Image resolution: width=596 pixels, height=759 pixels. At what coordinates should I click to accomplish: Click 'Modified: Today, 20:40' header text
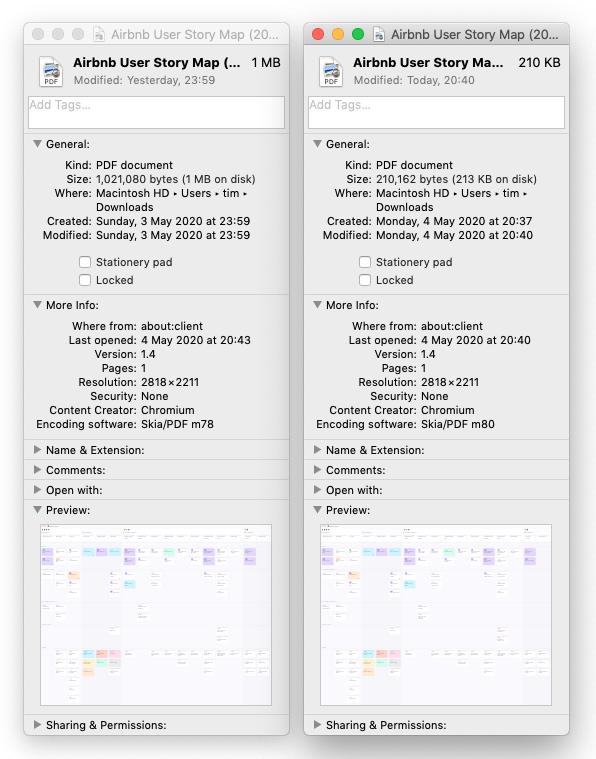click(x=414, y=80)
